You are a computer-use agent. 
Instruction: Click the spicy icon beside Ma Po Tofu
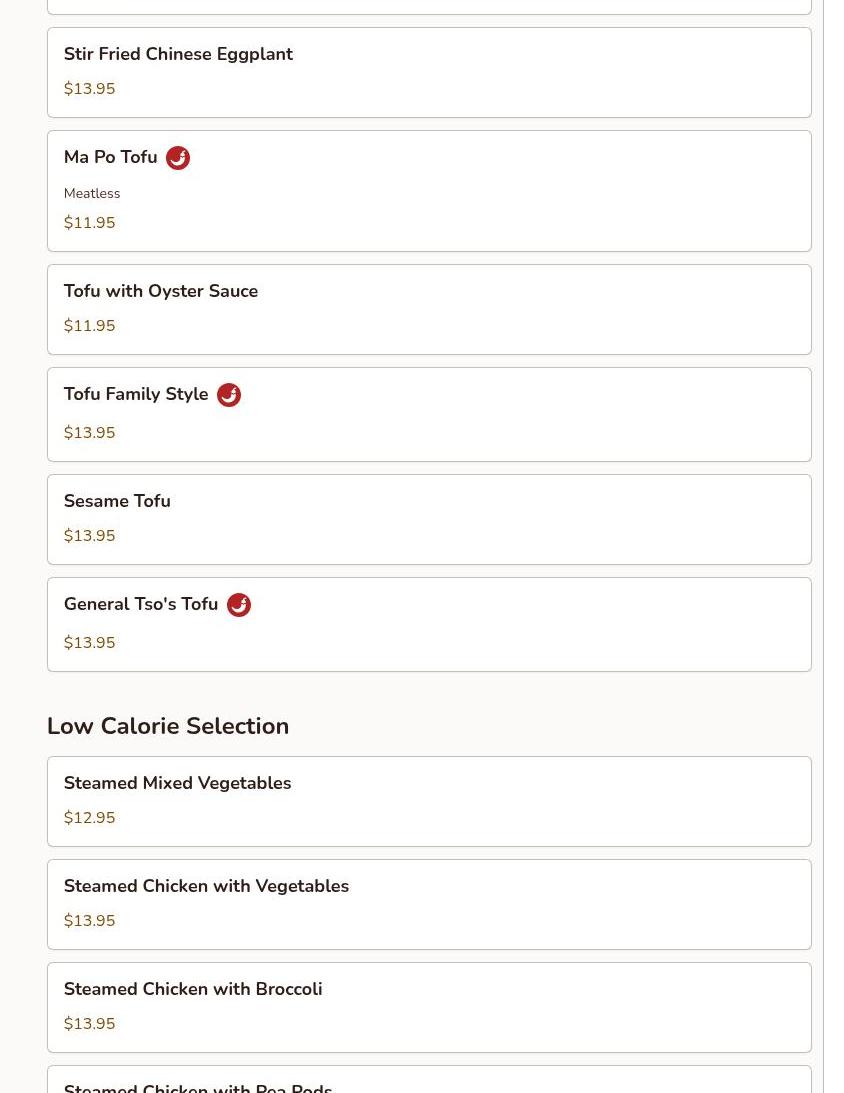pos(178,158)
